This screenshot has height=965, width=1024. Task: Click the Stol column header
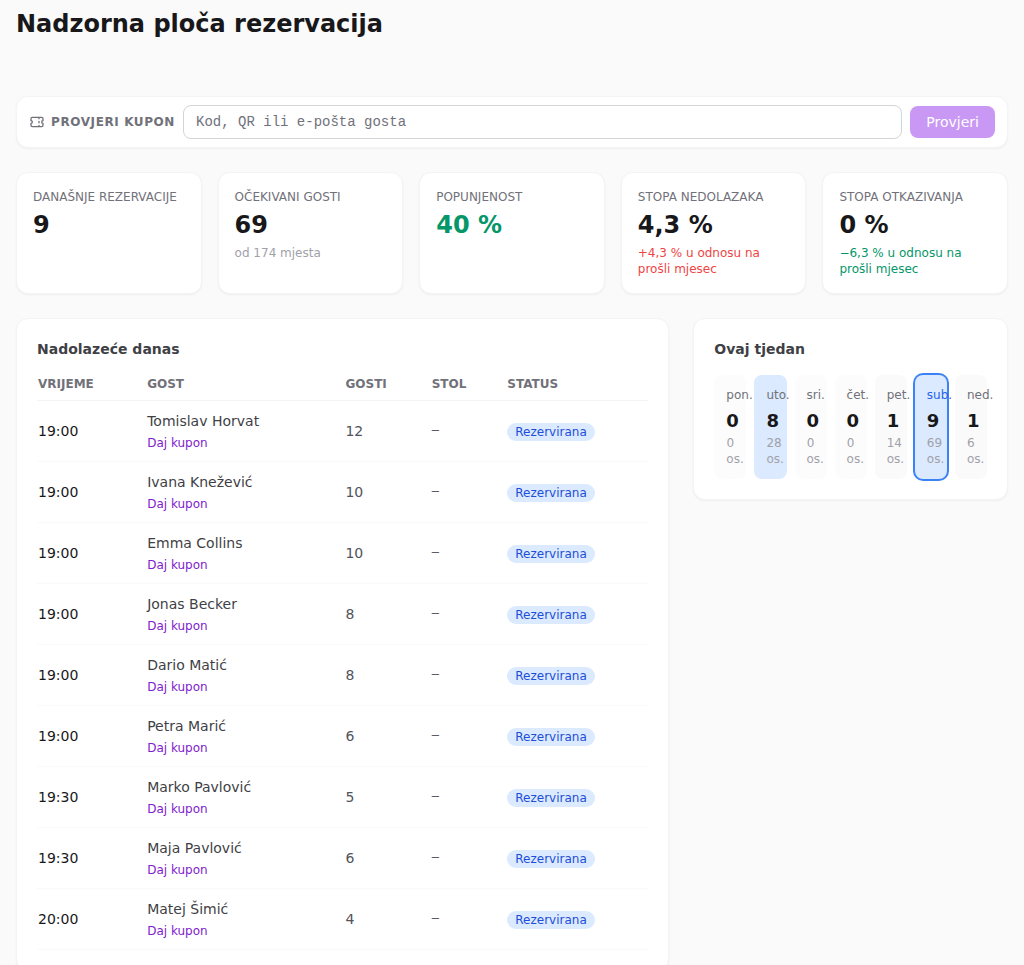449,384
